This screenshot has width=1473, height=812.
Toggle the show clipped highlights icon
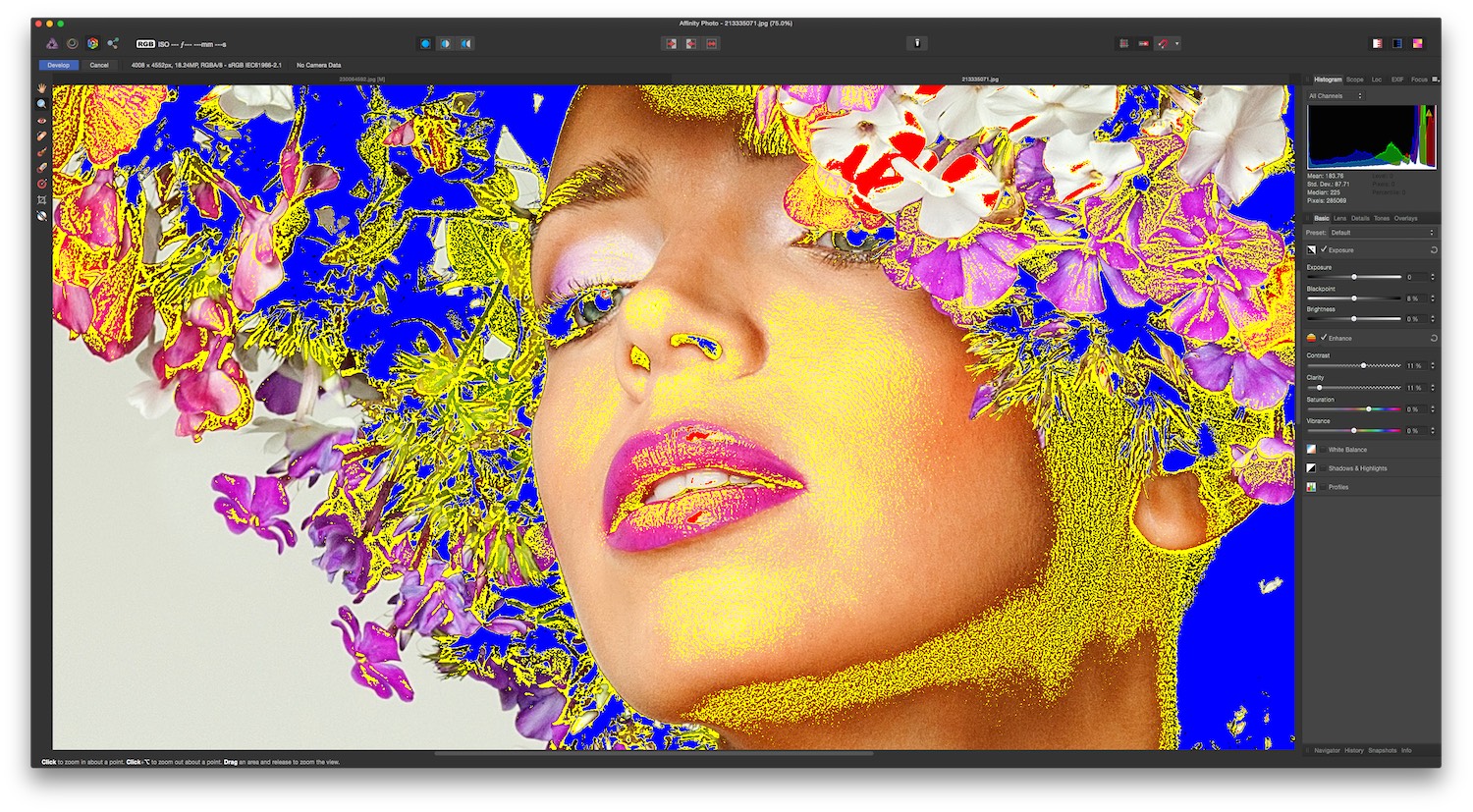click(671, 43)
